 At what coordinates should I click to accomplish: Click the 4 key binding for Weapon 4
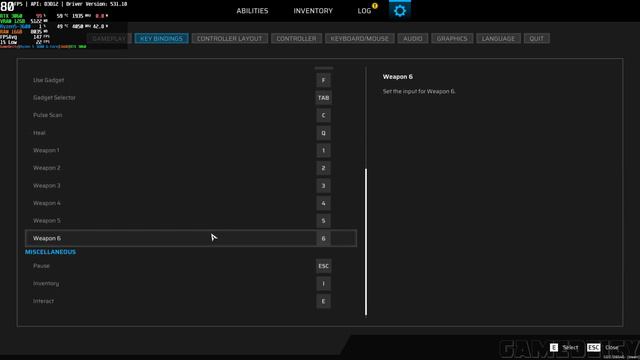click(x=323, y=203)
